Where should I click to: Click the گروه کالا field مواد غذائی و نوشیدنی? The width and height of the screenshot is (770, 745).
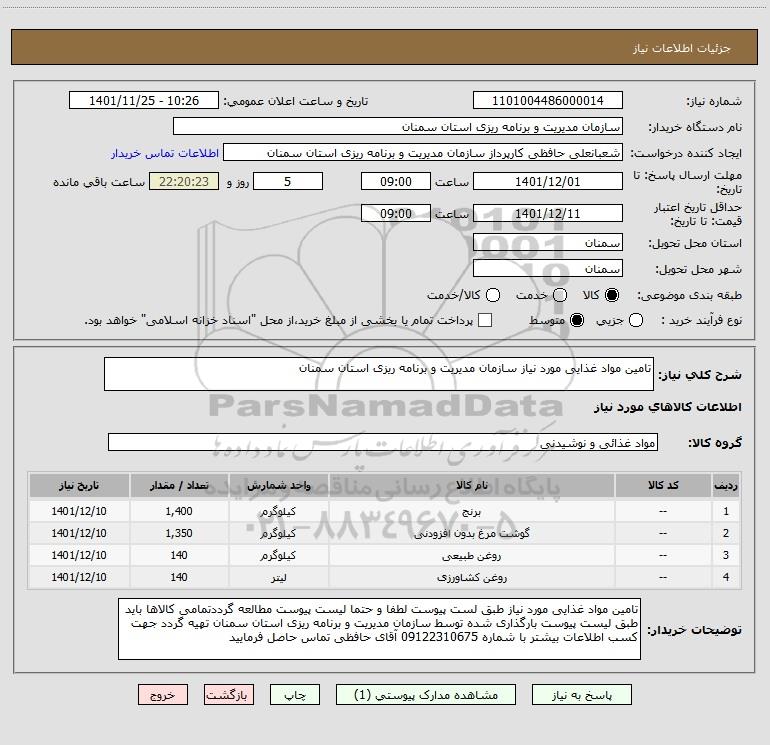click(383, 442)
